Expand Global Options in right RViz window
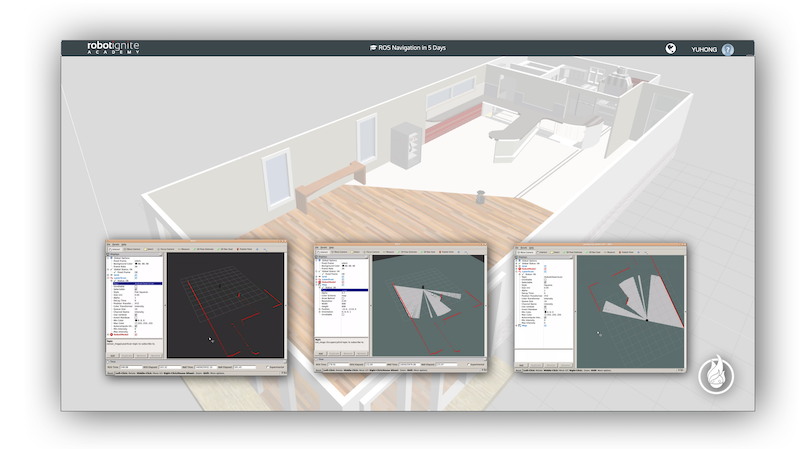Viewport: 800px width, 449px height. (516, 261)
